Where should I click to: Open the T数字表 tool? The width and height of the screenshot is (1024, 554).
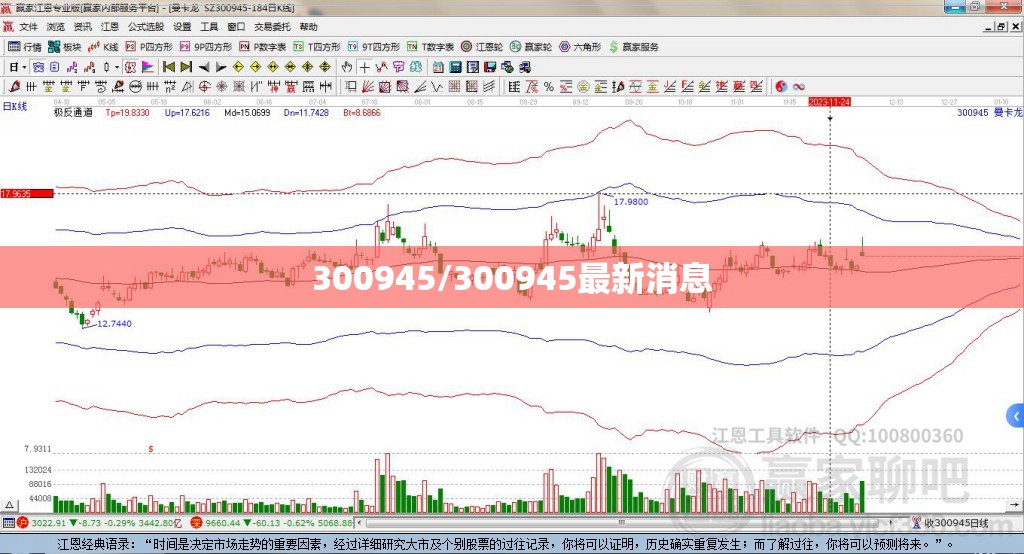[x=430, y=46]
